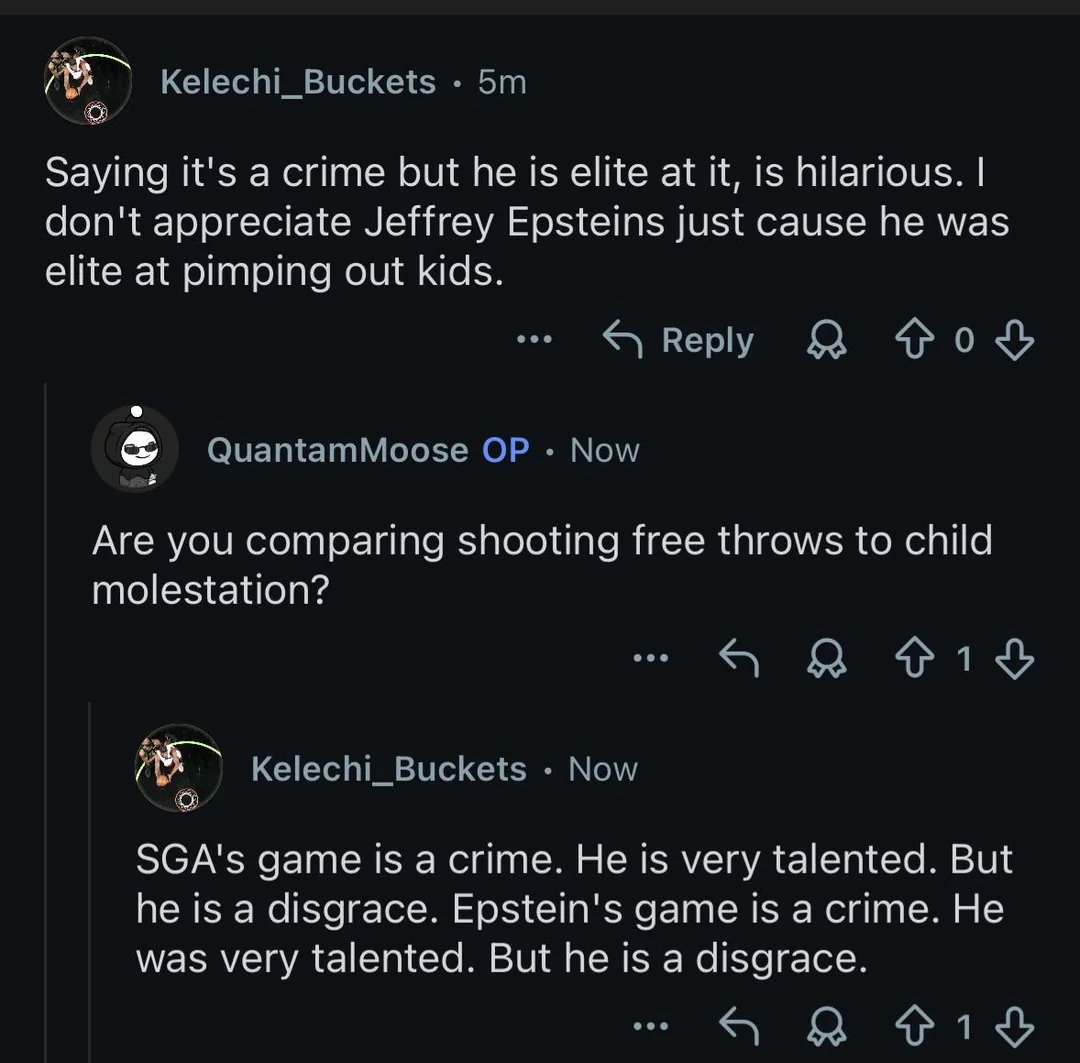View Kelechi_Buckets avatar on top comment
Screen dimensions: 1080x1063
click(88, 81)
